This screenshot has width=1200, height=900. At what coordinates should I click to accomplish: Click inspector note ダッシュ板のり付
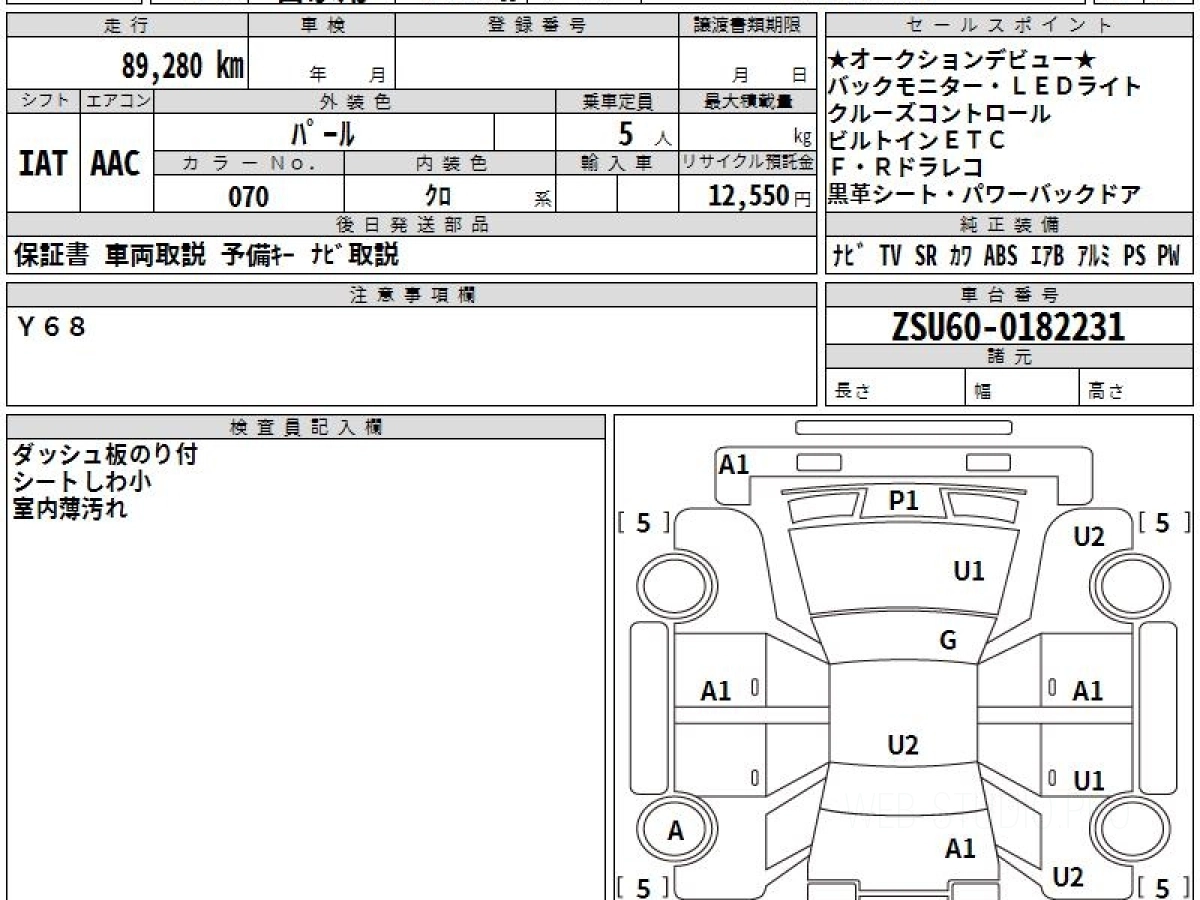pyautogui.click(x=104, y=455)
